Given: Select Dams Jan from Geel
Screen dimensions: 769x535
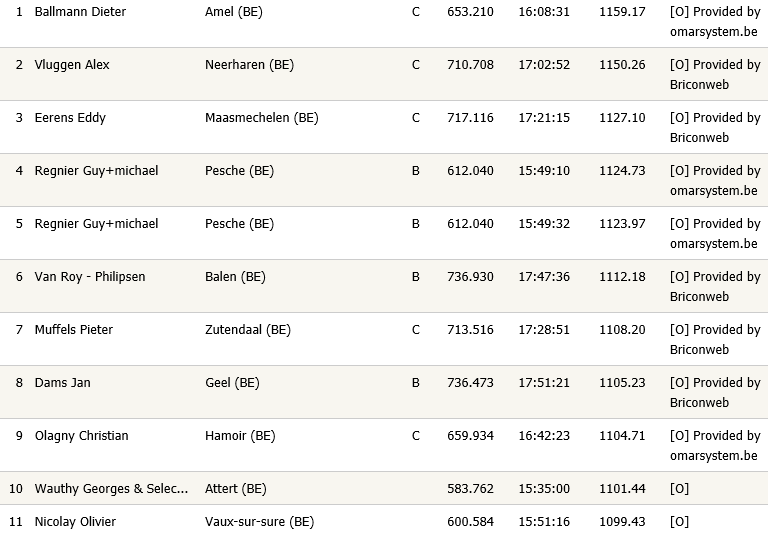Looking at the screenshot, I should [62, 382].
